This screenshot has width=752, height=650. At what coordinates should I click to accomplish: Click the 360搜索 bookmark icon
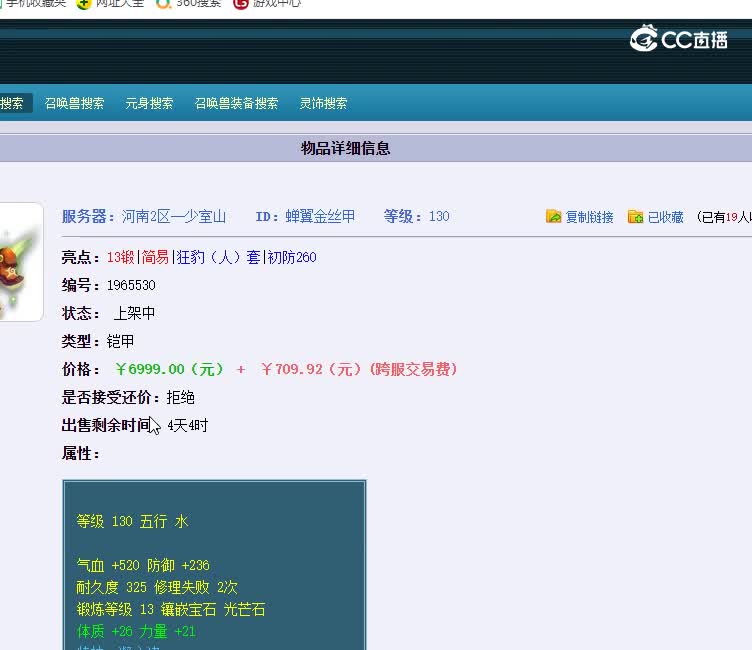tap(164, 4)
